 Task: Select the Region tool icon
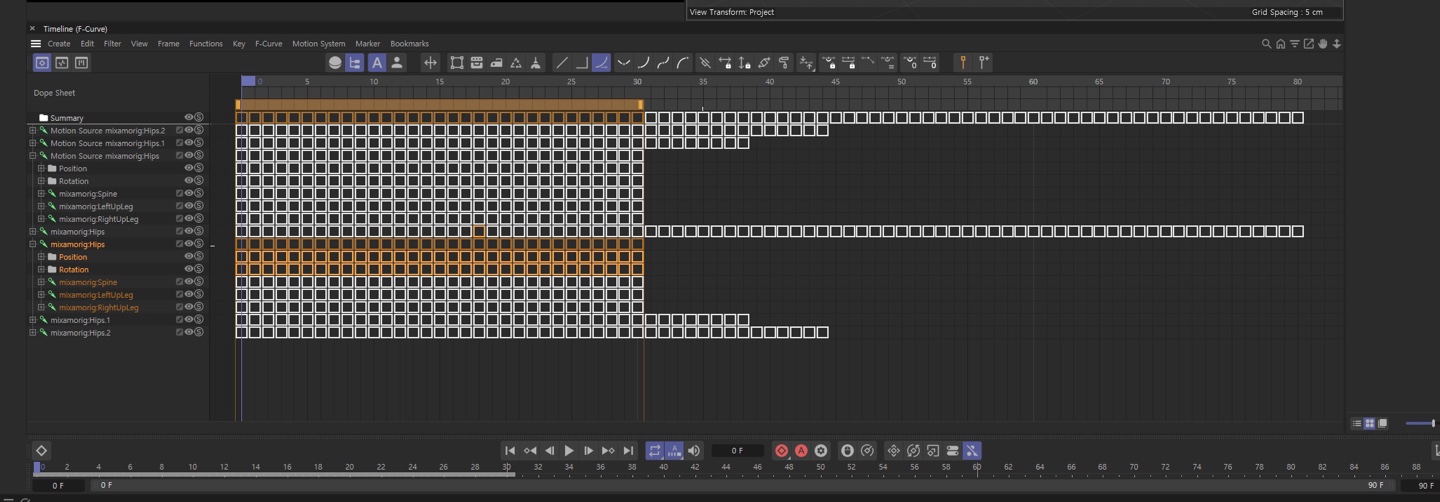[x=457, y=63]
